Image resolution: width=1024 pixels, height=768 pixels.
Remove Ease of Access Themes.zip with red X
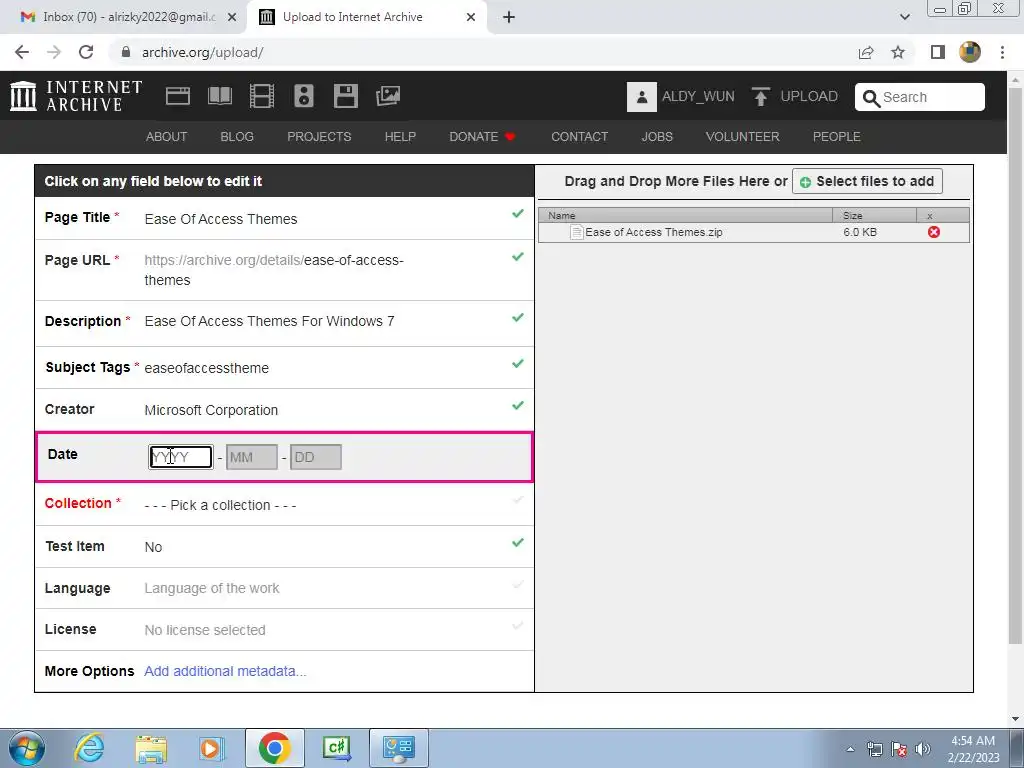(x=934, y=232)
